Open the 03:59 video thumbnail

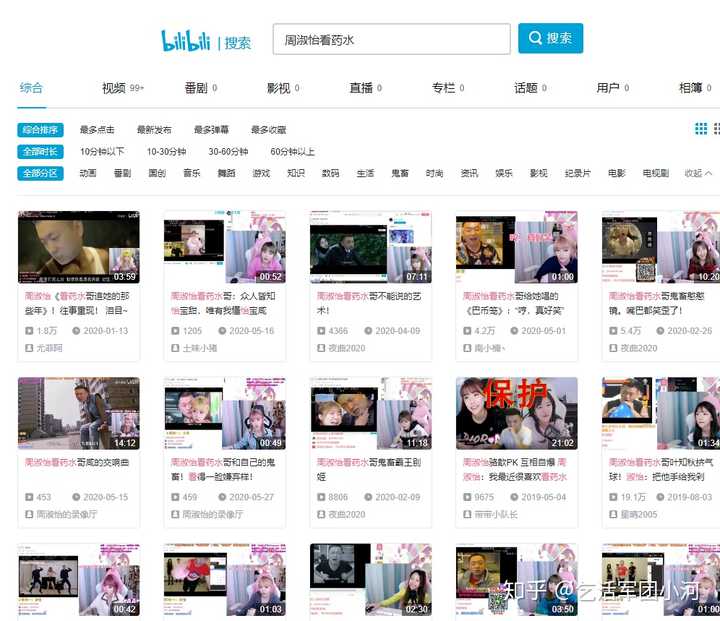point(79,247)
